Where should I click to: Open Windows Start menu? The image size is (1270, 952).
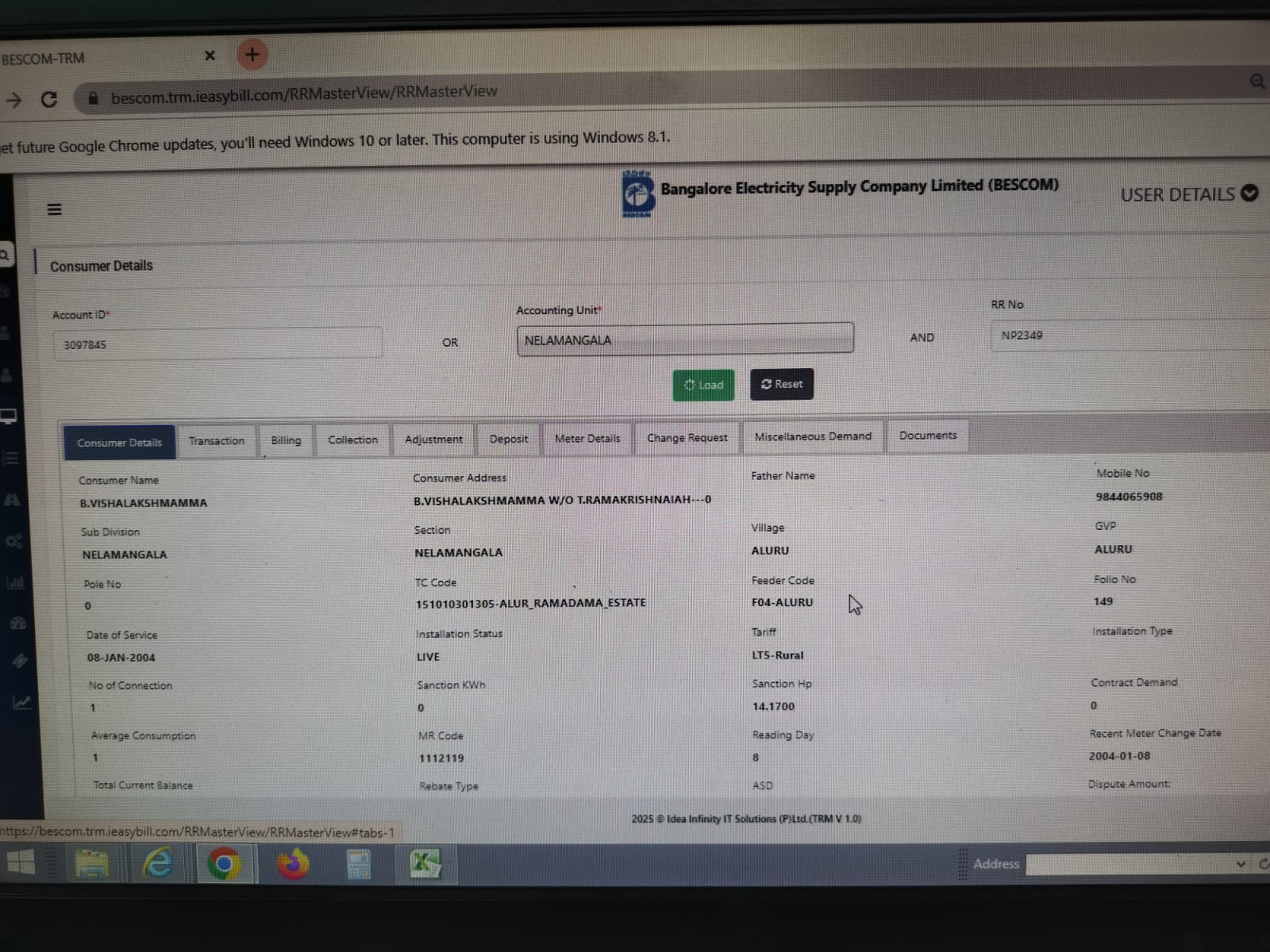[20, 862]
